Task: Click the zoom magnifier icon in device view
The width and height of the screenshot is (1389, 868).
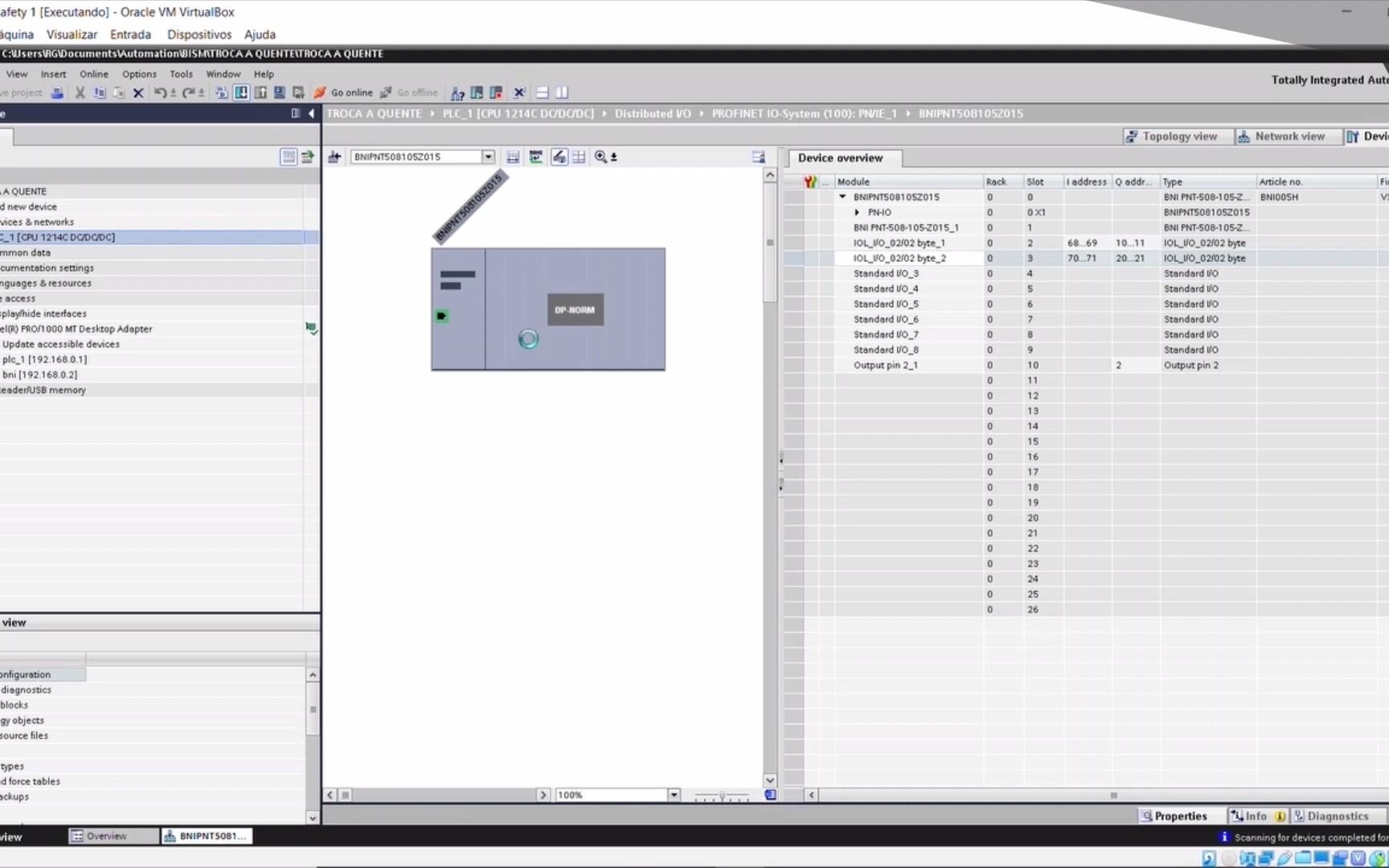Action: [x=600, y=157]
